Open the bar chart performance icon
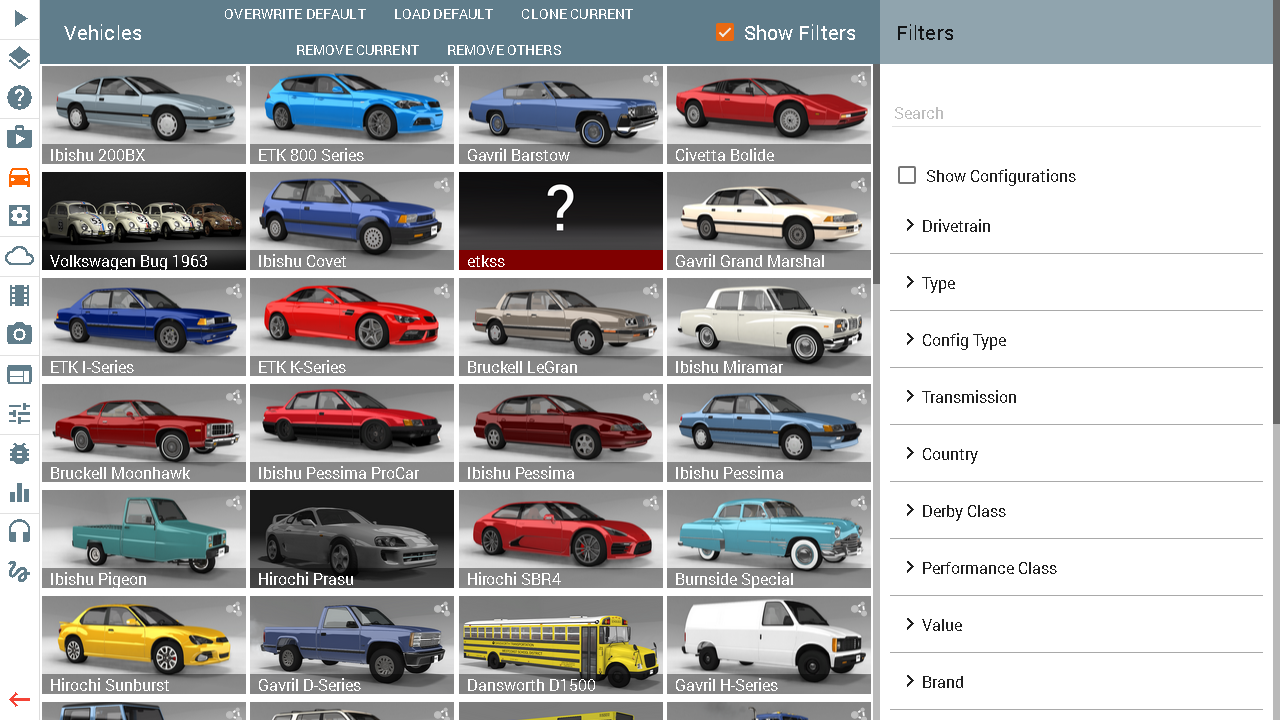This screenshot has height=720, width=1280. click(20, 492)
